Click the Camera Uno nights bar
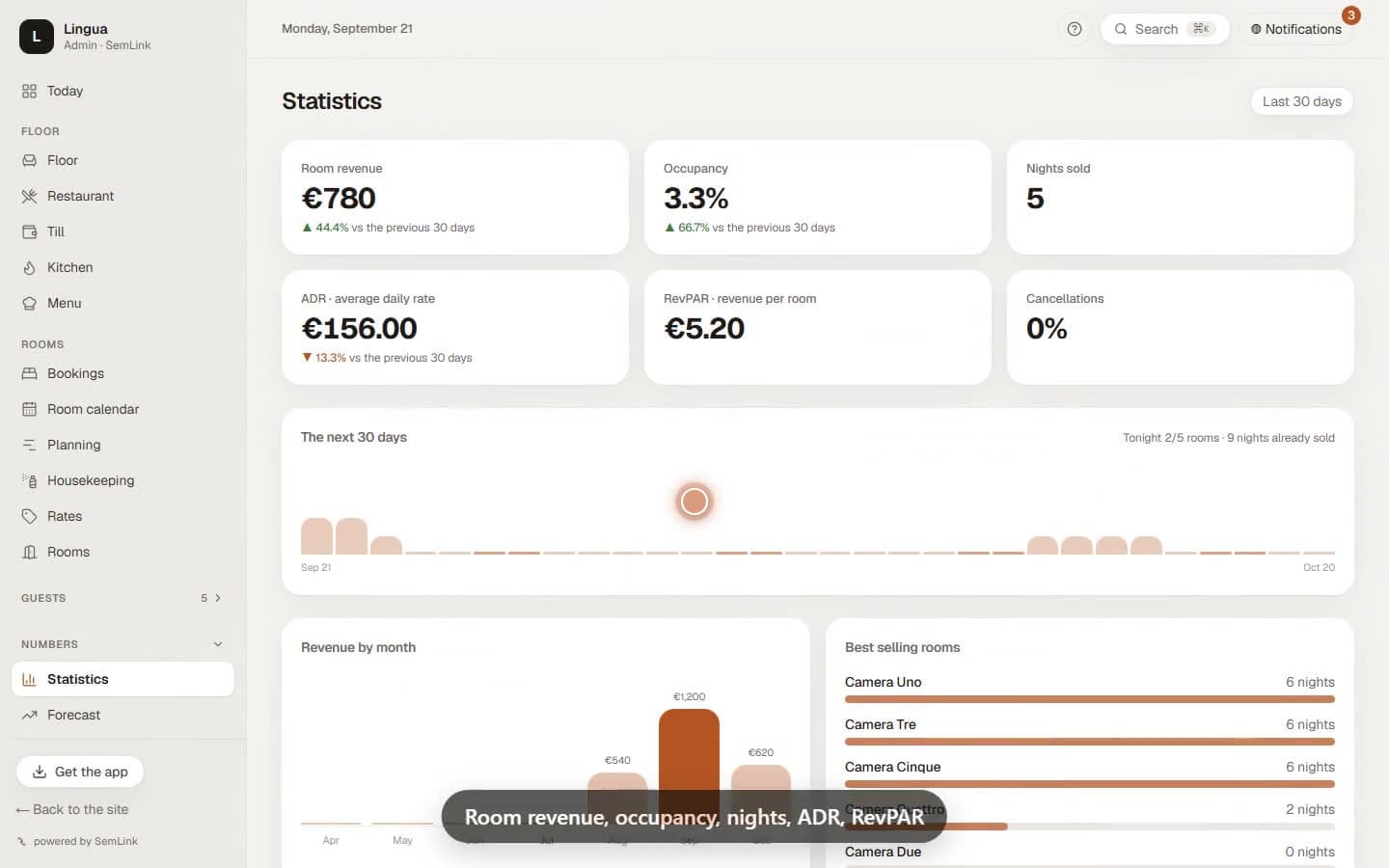Screen dimensions: 1389x868 pos(1090,699)
